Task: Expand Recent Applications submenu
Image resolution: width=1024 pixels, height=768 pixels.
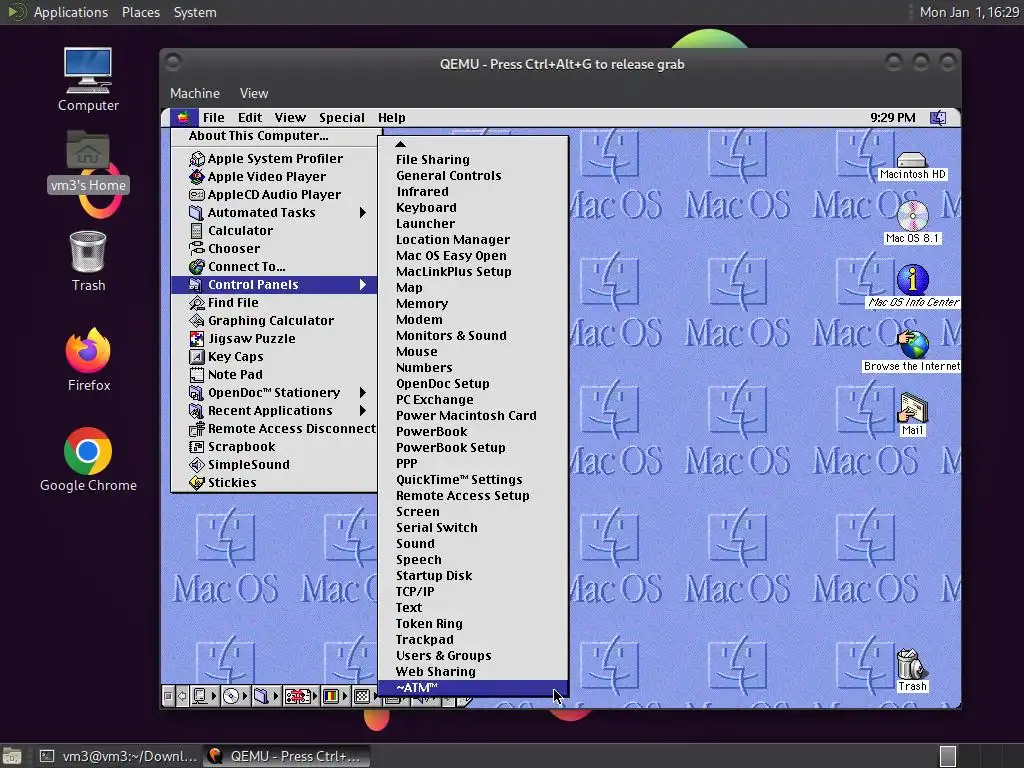Action: tap(274, 411)
